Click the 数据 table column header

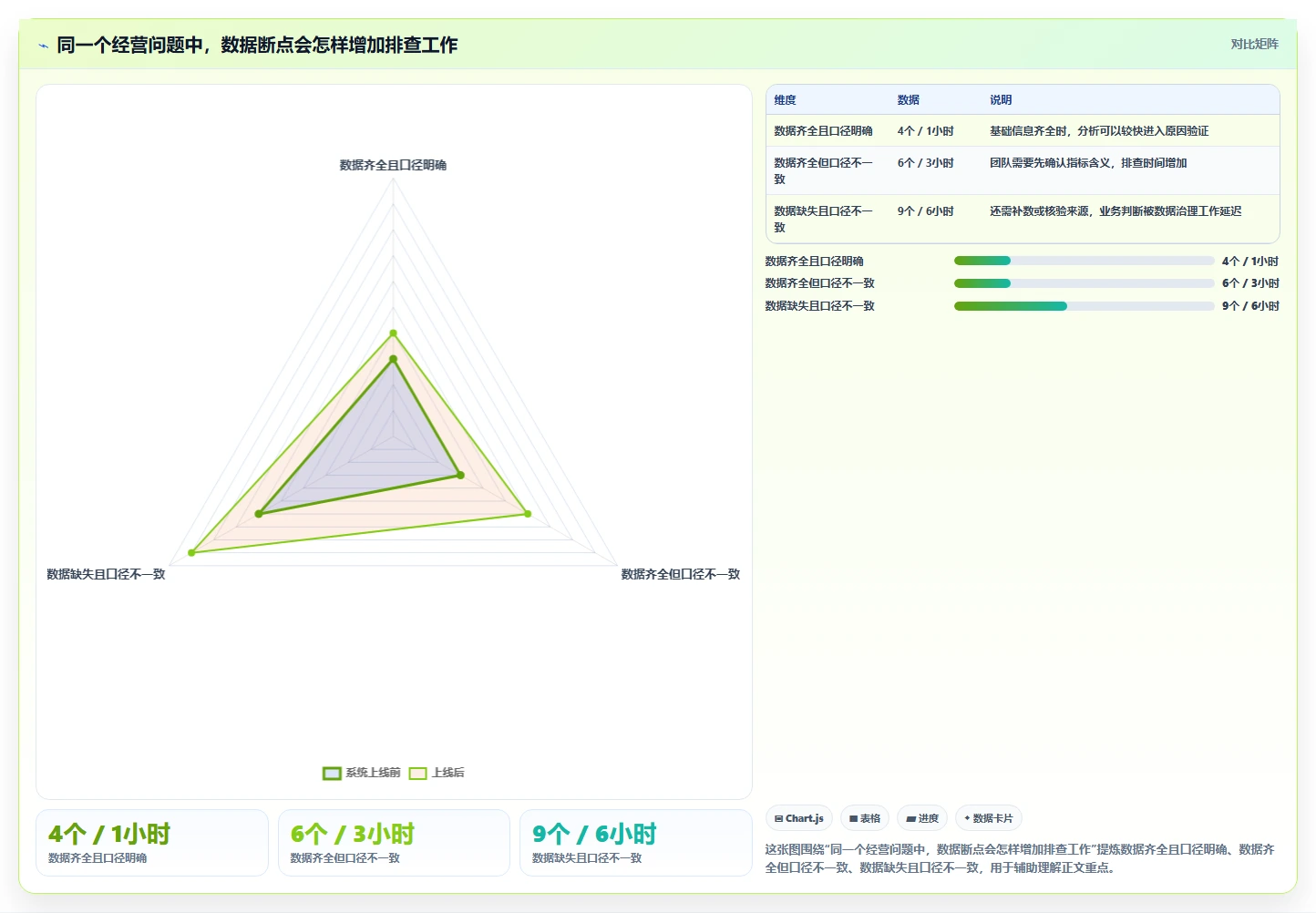[909, 100]
